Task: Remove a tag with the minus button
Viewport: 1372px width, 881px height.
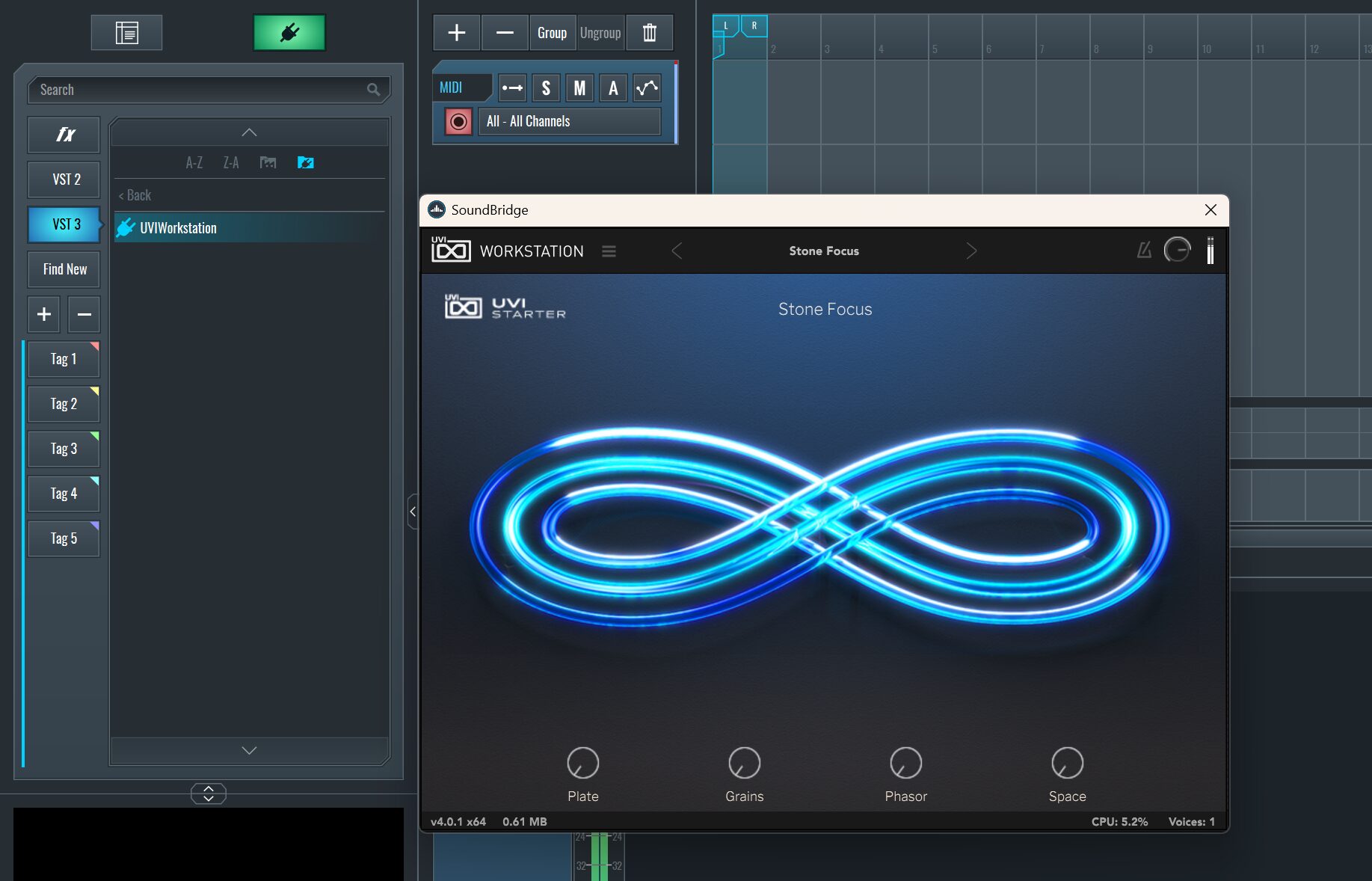Action: pyautogui.click(x=84, y=314)
